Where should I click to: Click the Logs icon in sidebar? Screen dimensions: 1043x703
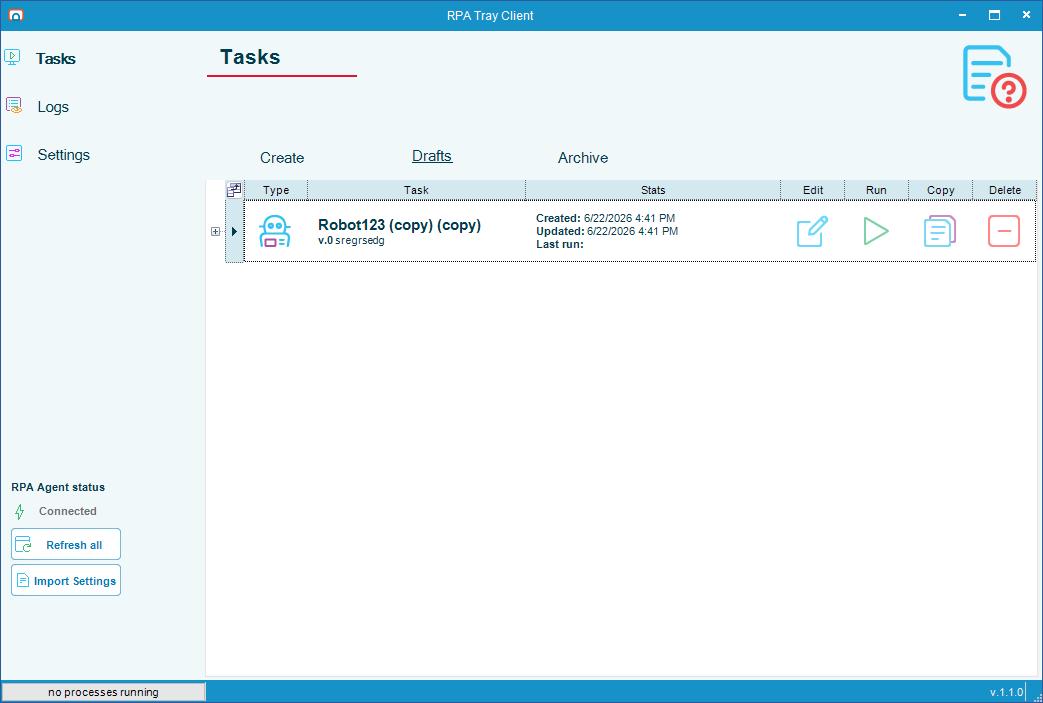[x=14, y=106]
